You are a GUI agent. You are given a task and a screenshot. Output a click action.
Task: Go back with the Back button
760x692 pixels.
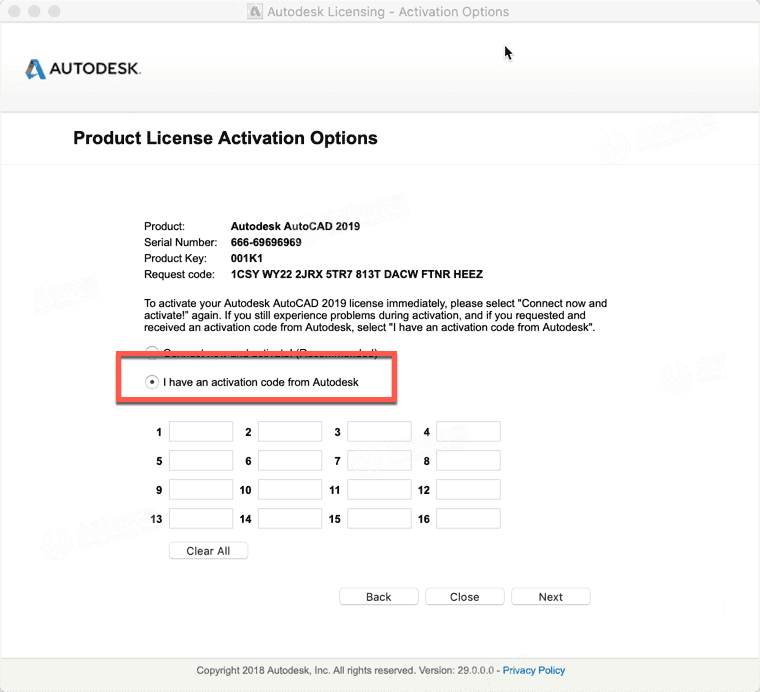click(x=379, y=597)
